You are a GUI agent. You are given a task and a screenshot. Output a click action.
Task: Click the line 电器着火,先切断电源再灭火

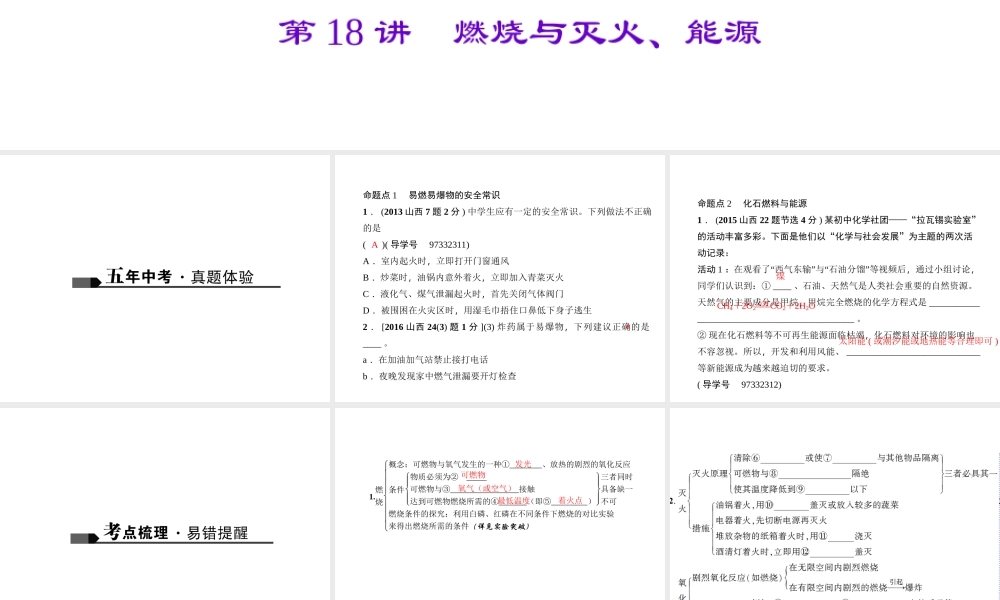tap(771, 520)
